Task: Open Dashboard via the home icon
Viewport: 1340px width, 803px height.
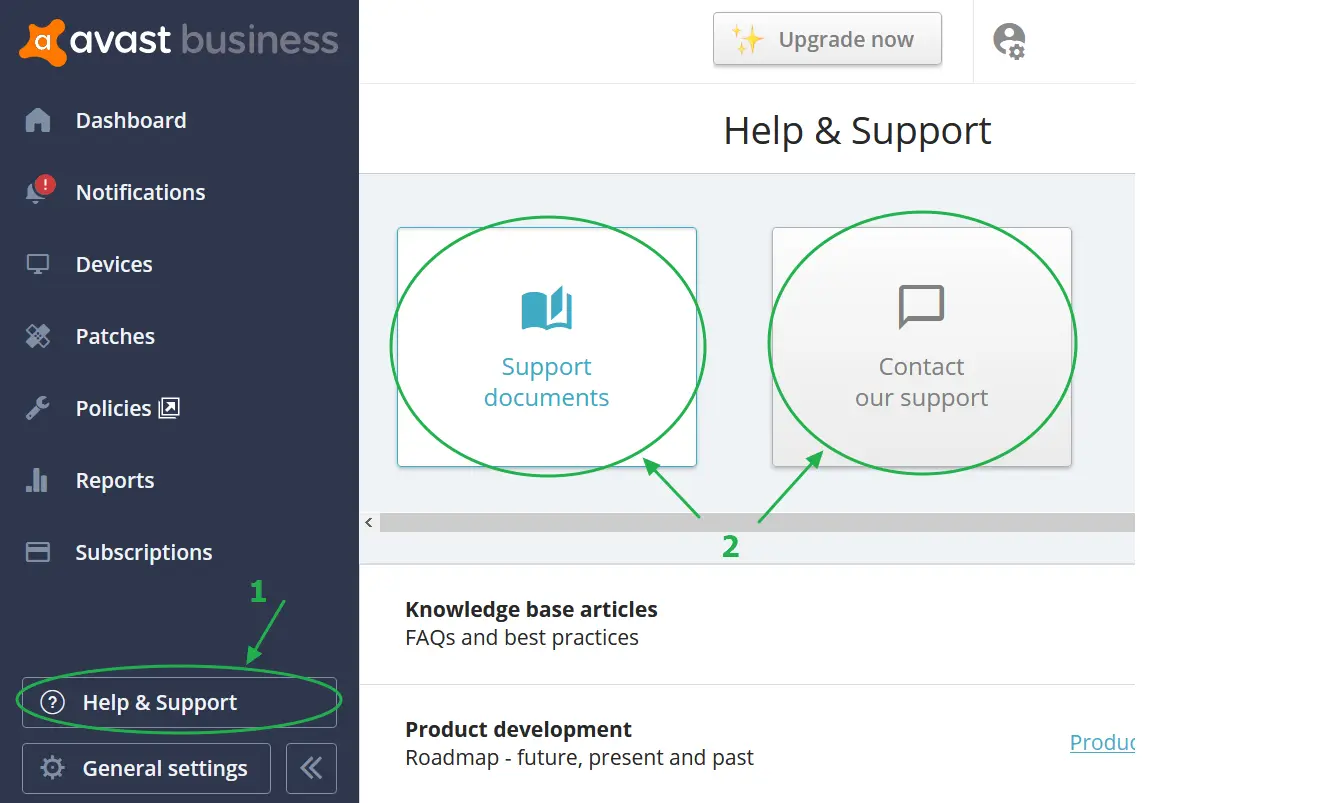Action: pos(38,120)
